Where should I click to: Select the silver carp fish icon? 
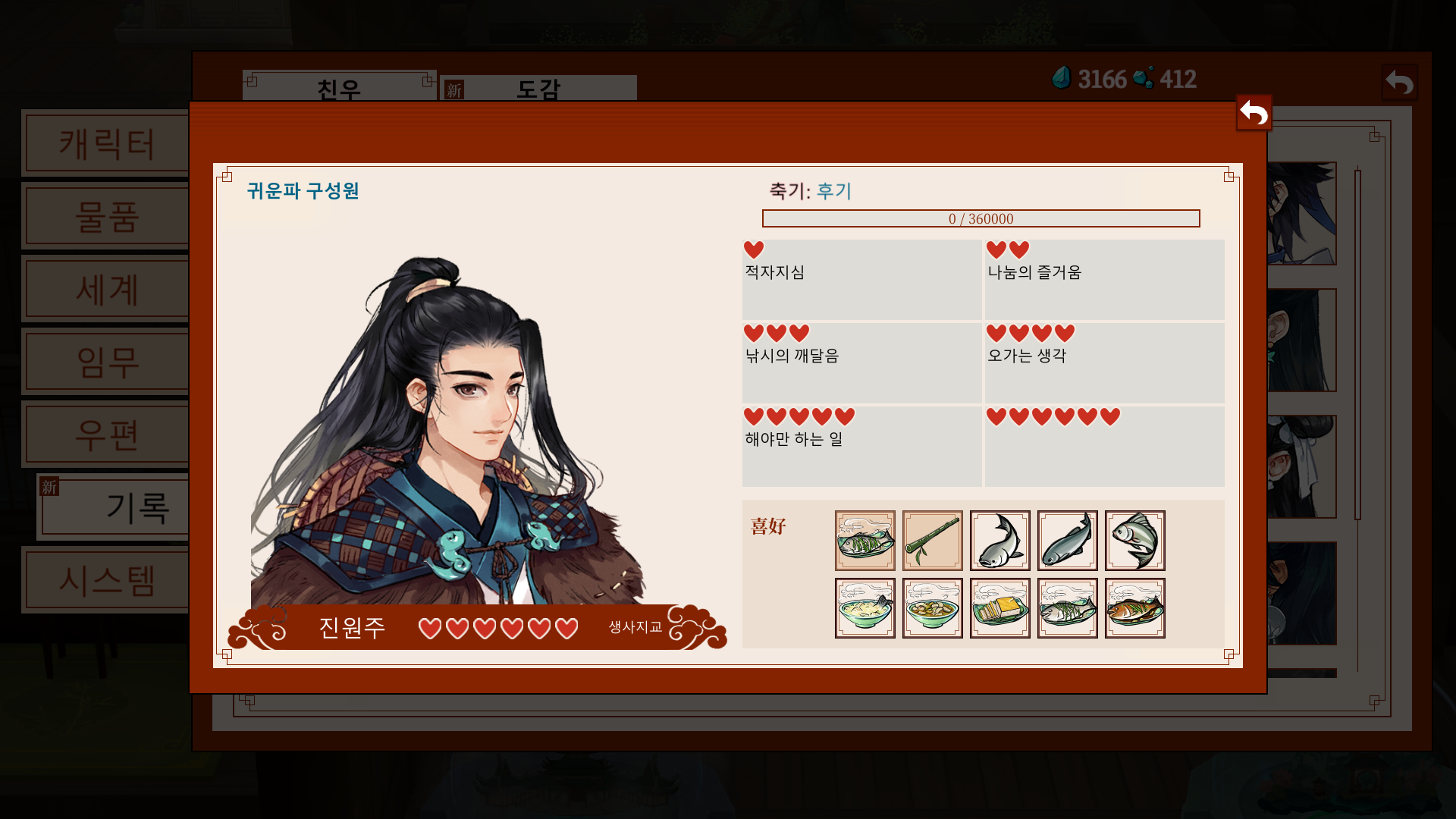coord(1134,541)
